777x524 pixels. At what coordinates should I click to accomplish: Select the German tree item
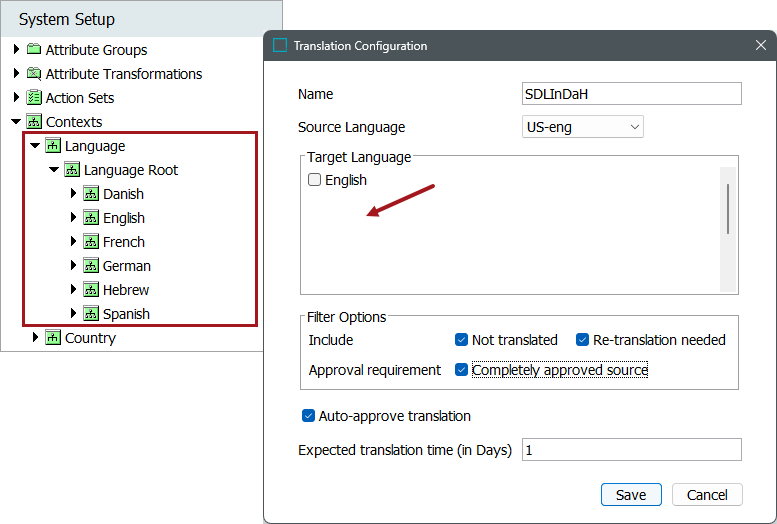click(126, 266)
